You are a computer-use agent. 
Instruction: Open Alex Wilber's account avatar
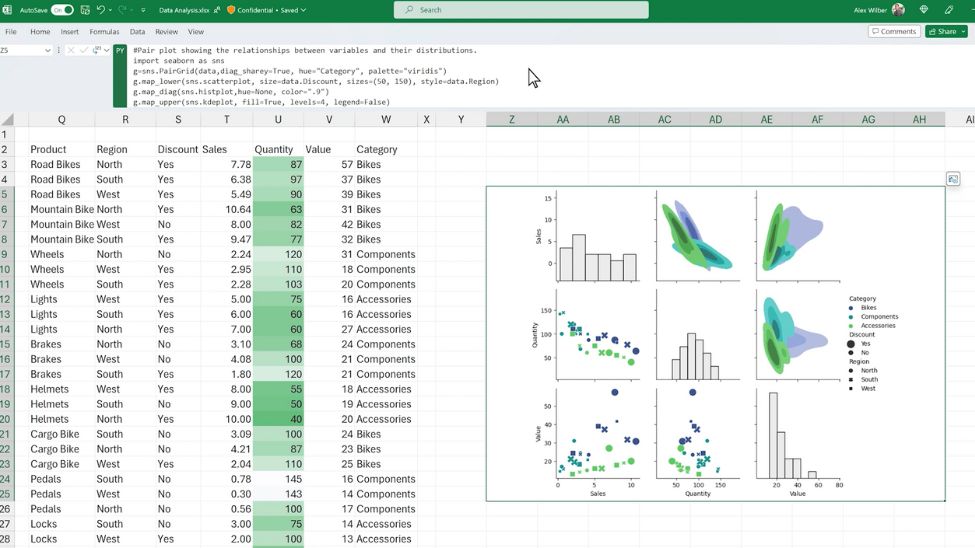click(898, 10)
